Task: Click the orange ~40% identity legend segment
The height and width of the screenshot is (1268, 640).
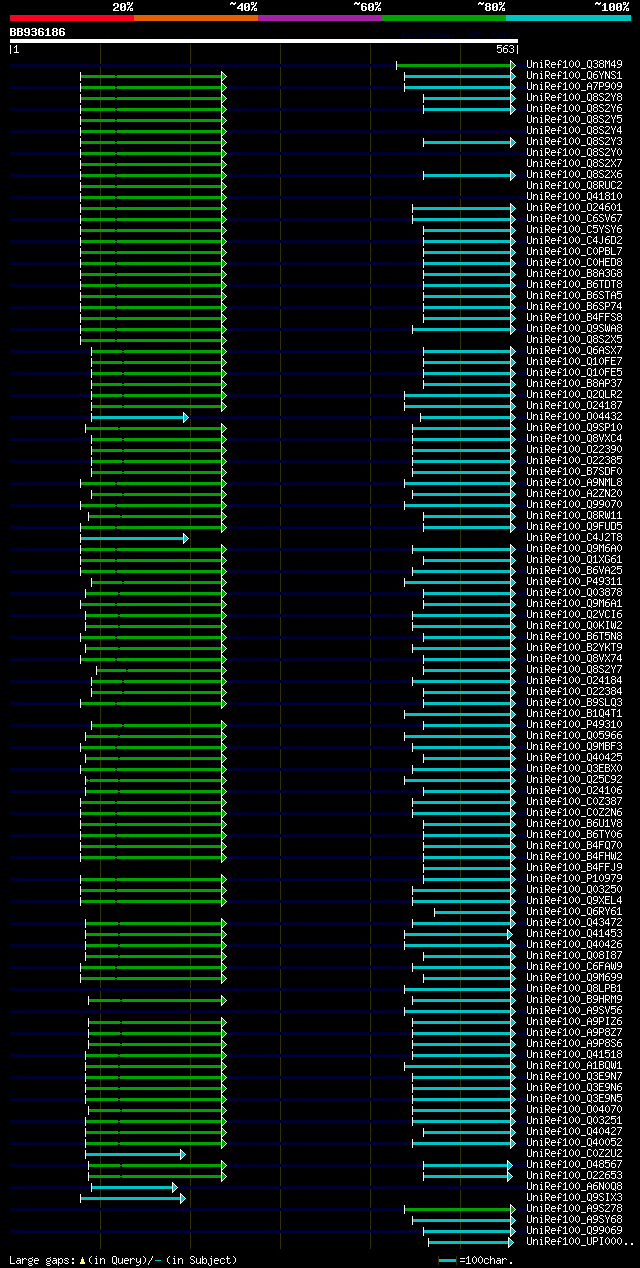Action: click(195, 18)
